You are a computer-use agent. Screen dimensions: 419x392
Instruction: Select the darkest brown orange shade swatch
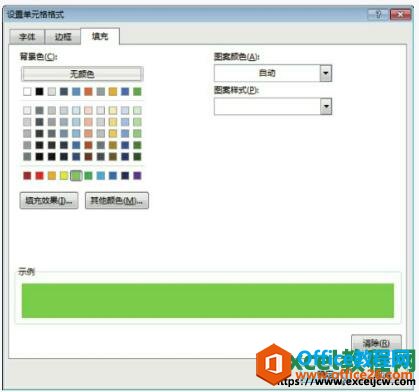tap(88, 156)
